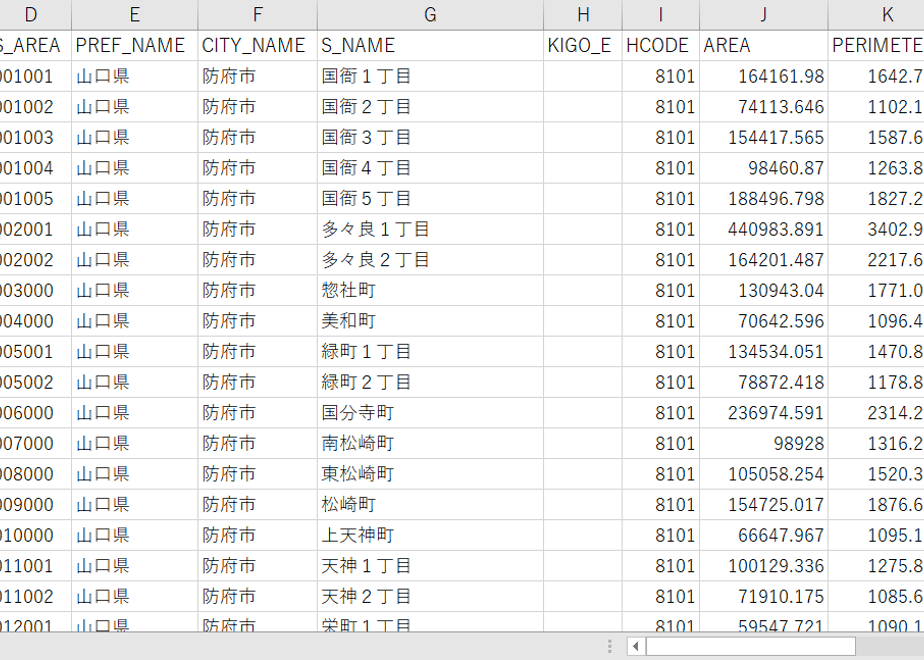Click AREA value 130943.04

764,291
